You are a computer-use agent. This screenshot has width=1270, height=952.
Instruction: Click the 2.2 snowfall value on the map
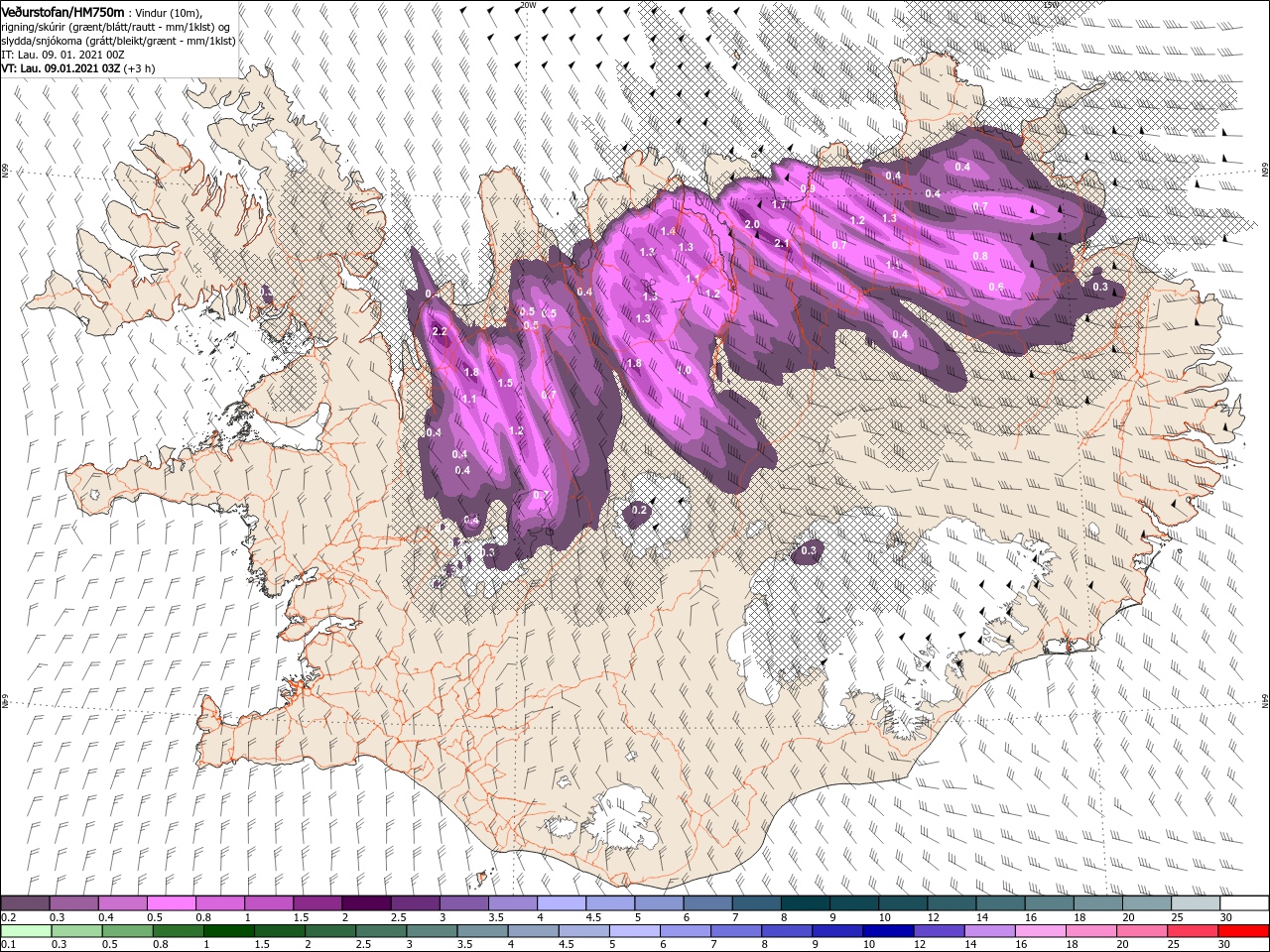tap(440, 331)
